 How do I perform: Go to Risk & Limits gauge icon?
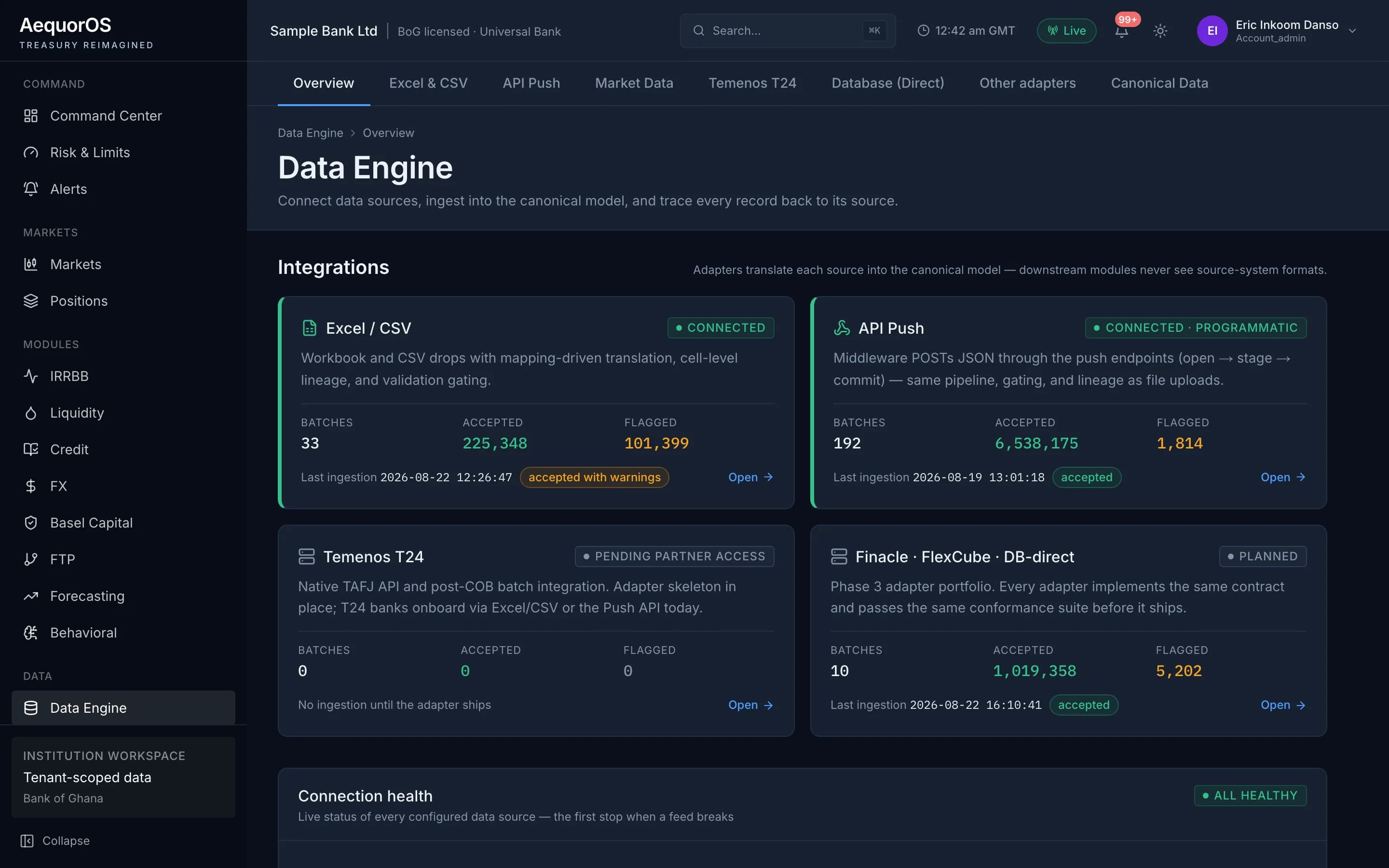(x=30, y=153)
